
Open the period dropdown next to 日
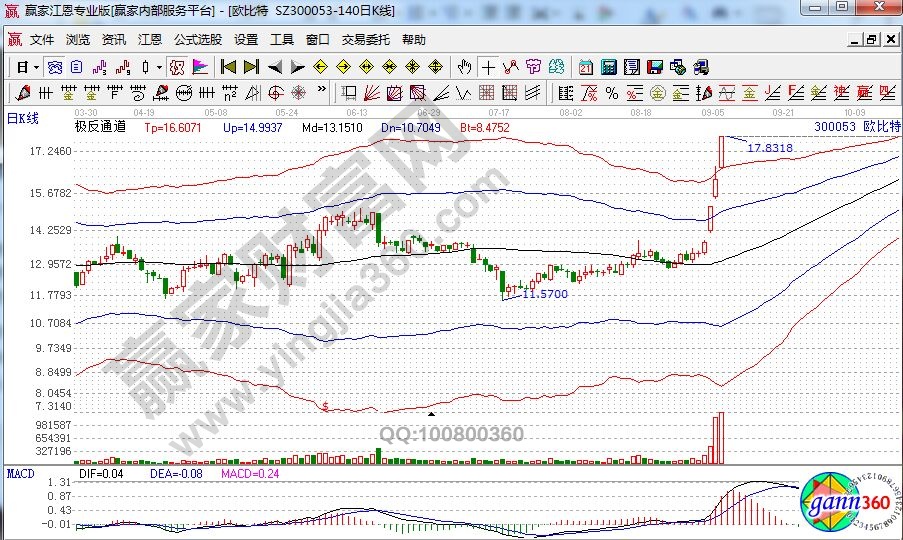coord(37,67)
